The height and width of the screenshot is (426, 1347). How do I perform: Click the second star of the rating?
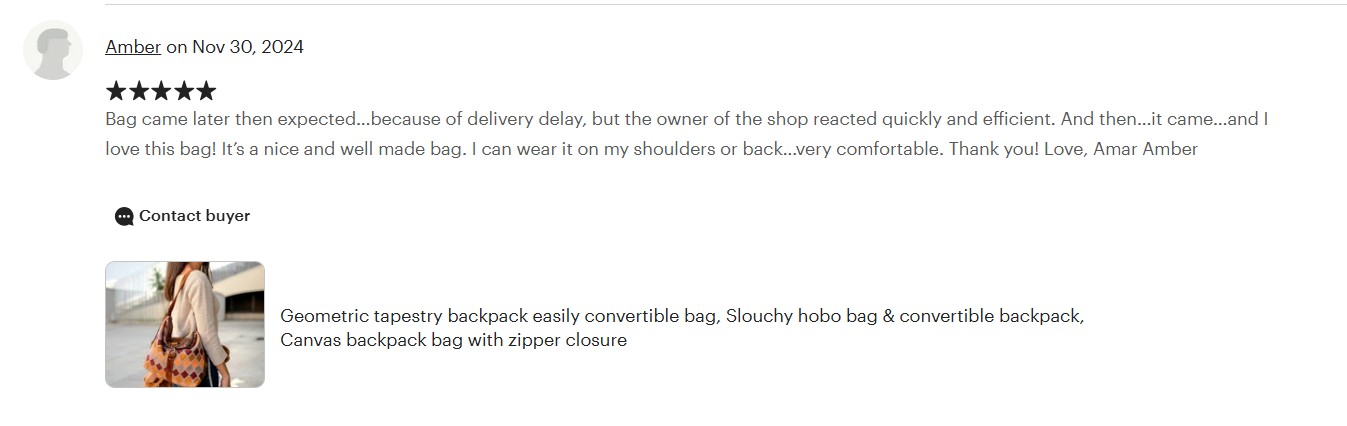(138, 91)
